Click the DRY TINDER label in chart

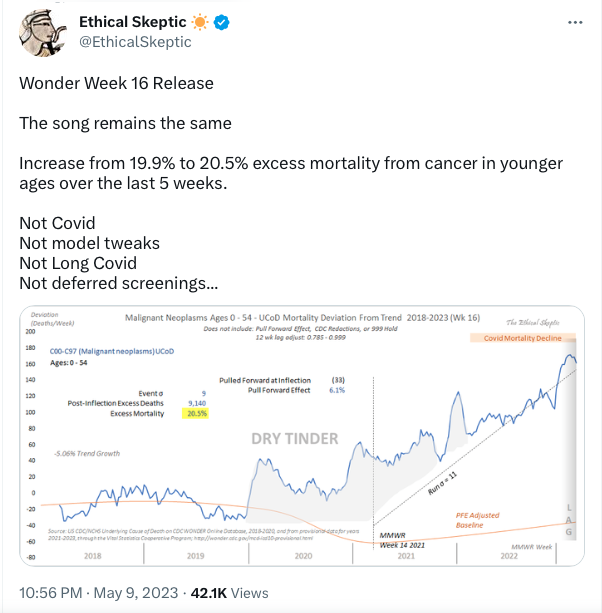coord(295,439)
